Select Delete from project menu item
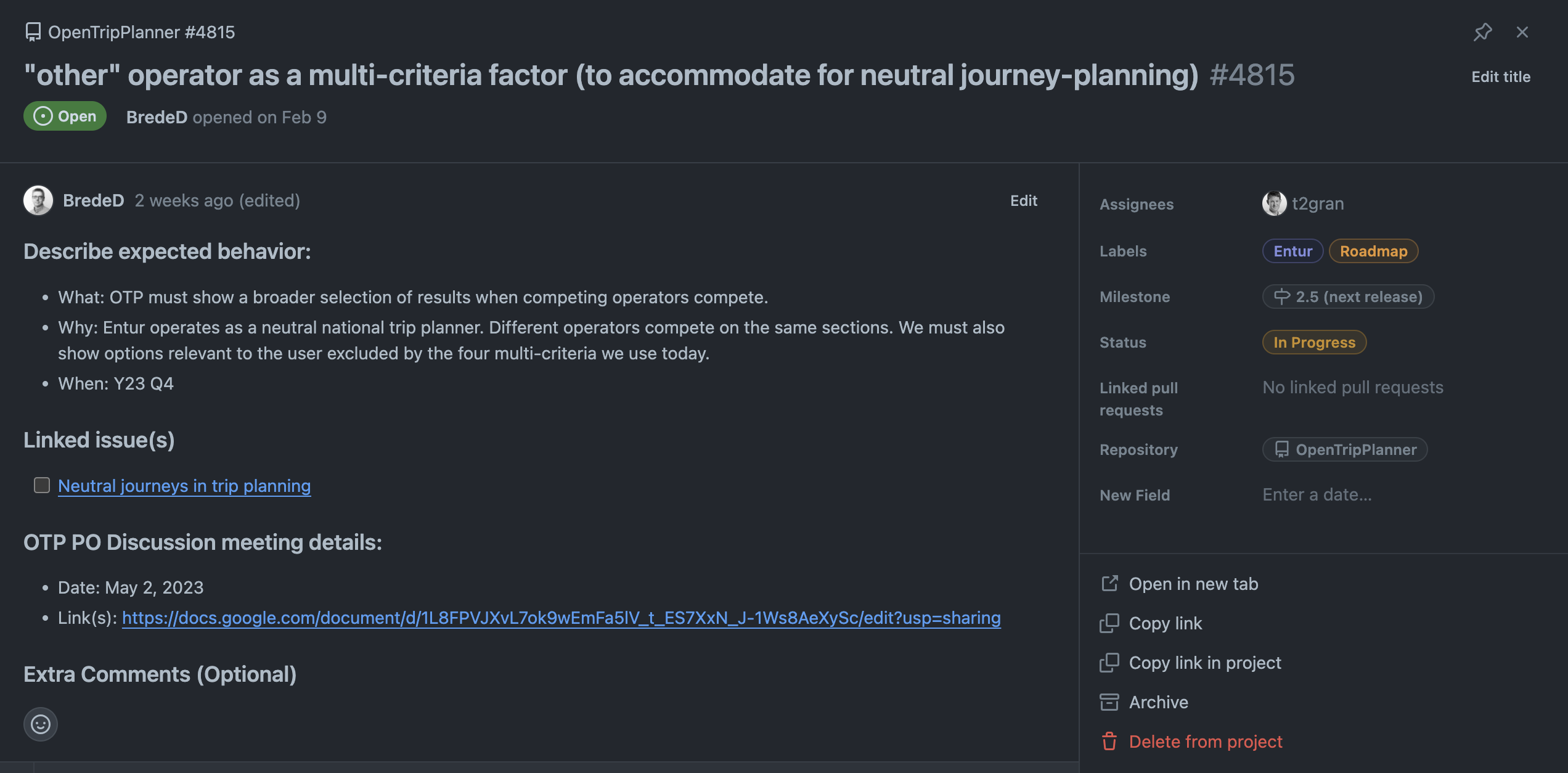1568x773 pixels. coord(1205,741)
